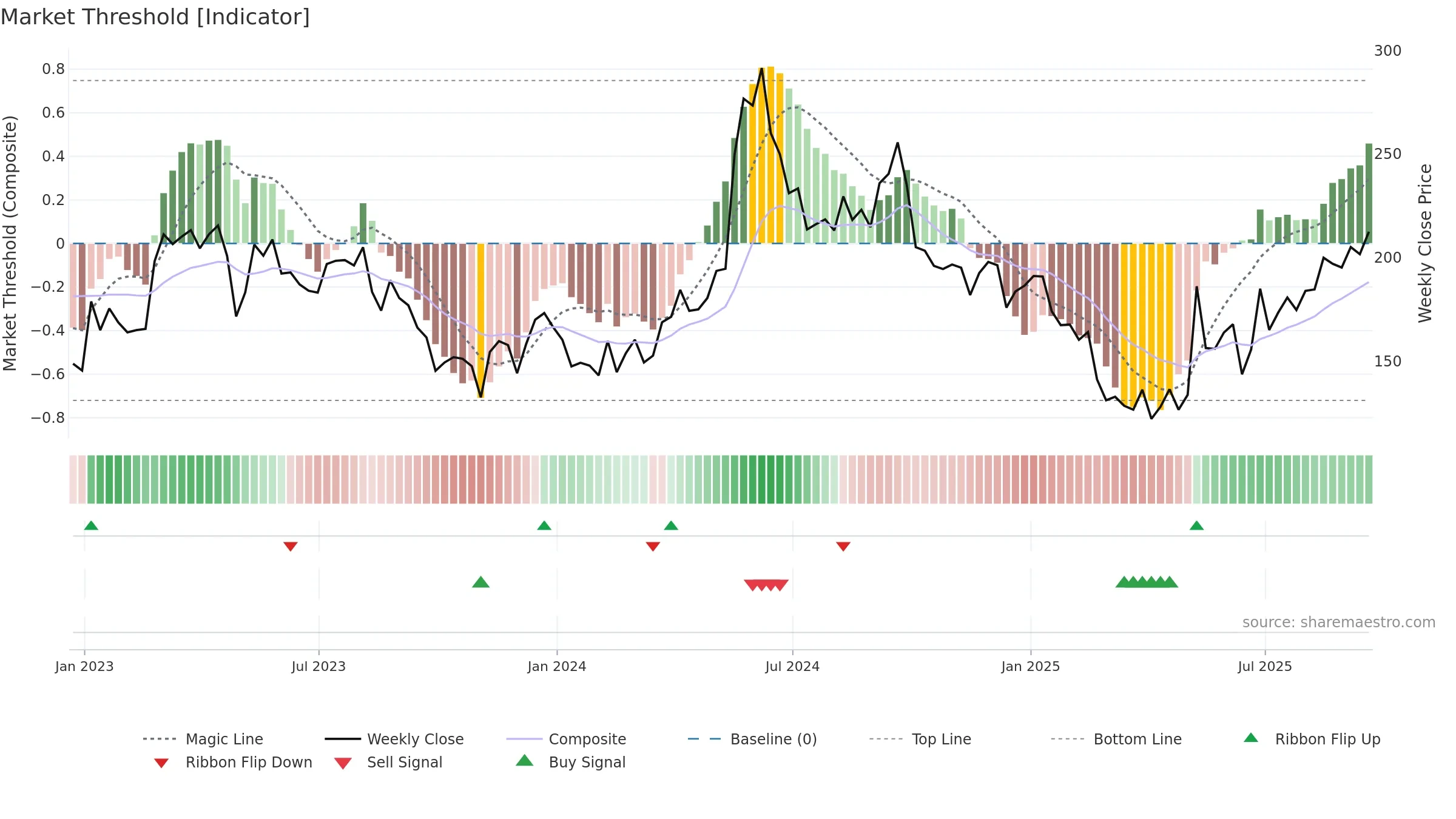Click the 300 right axis tick
The height and width of the screenshot is (819, 1456).
click(1388, 51)
